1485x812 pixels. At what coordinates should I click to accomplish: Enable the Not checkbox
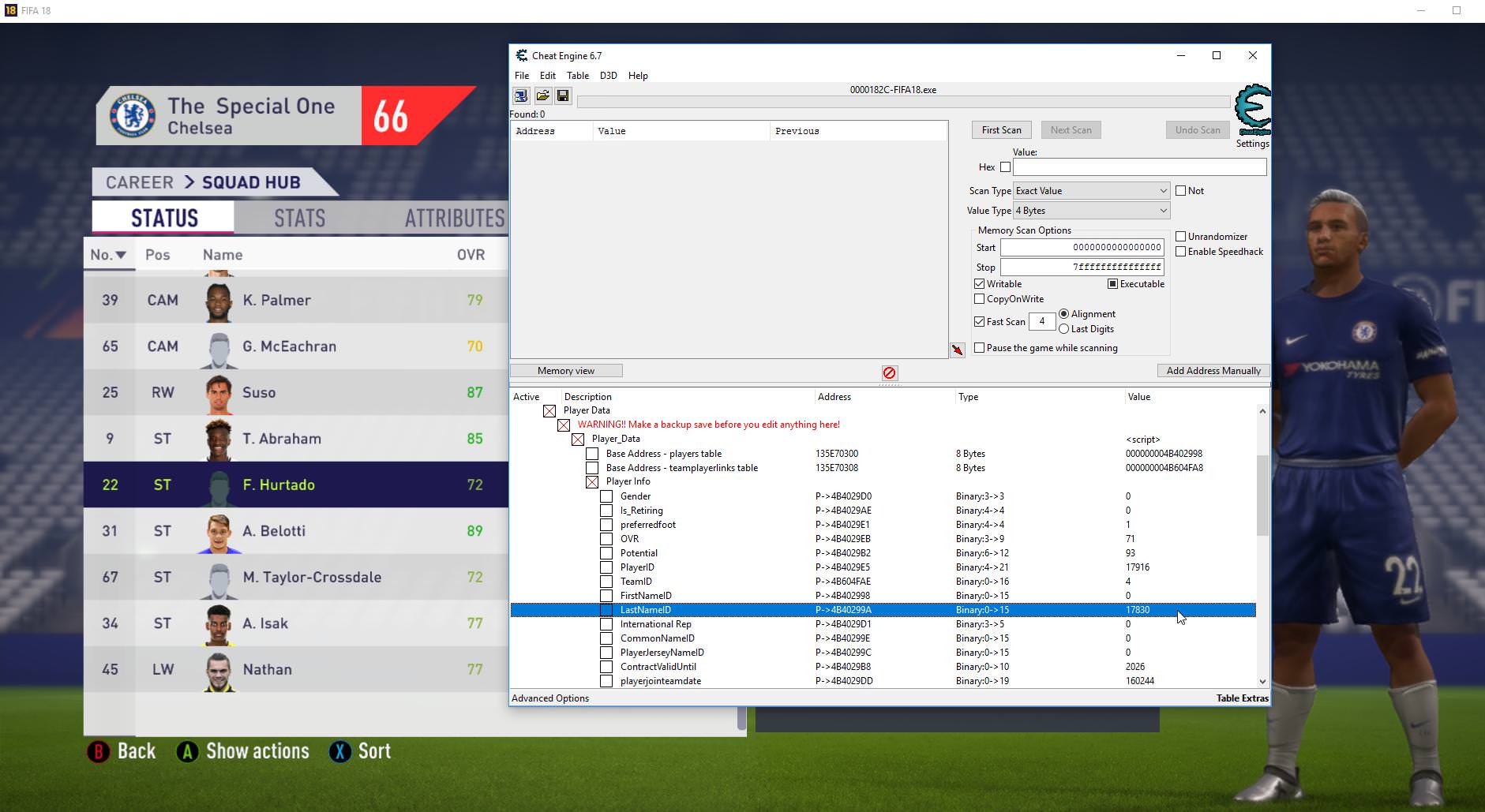[1181, 191]
